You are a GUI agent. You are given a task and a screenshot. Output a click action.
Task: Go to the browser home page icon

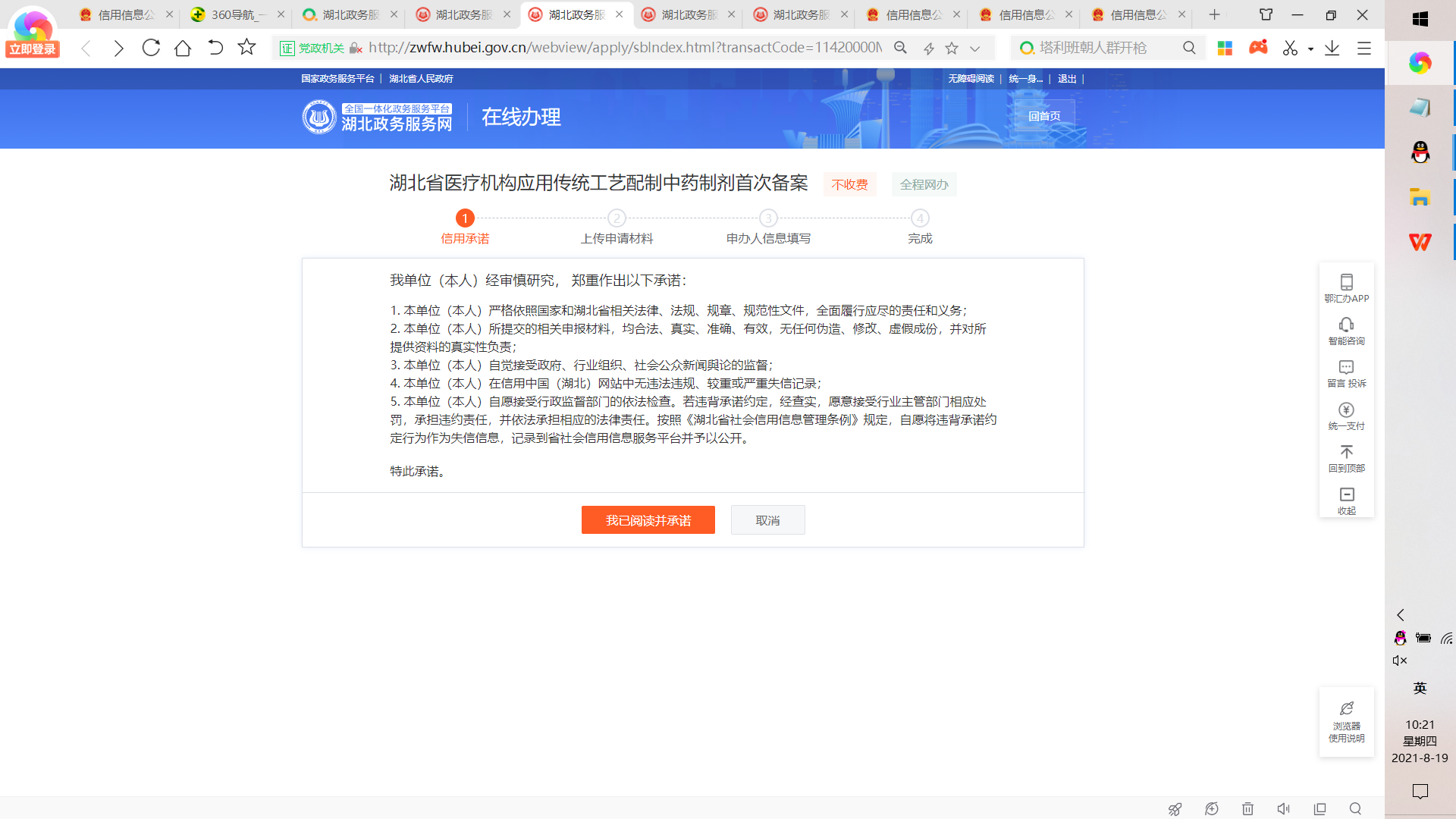pyautogui.click(x=183, y=48)
